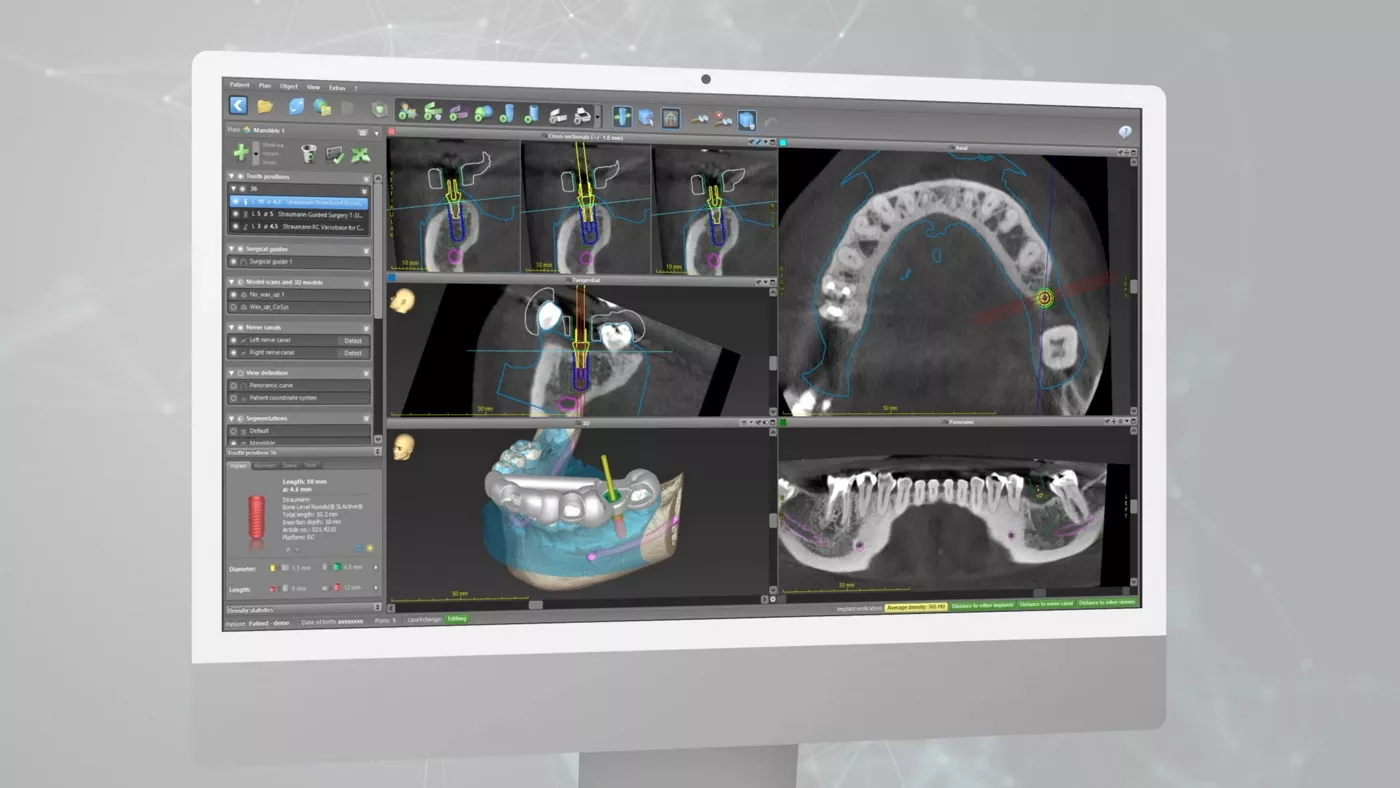Click the 3D view horizontal scrollbar handle
The width and height of the screenshot is (1400, 788).
coord(536,605)
